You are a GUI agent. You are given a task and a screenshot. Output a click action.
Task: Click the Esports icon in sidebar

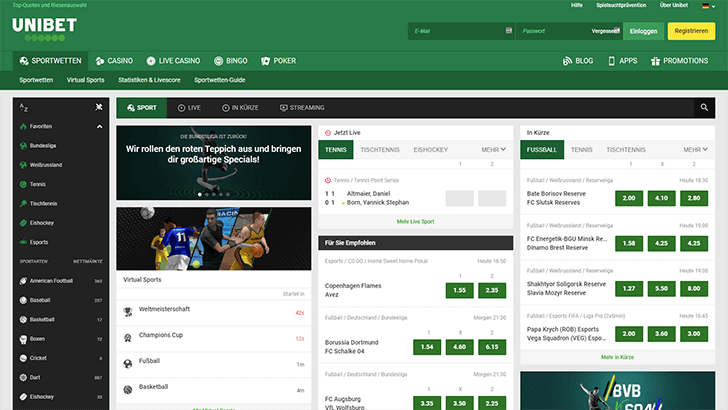(23, 242)
